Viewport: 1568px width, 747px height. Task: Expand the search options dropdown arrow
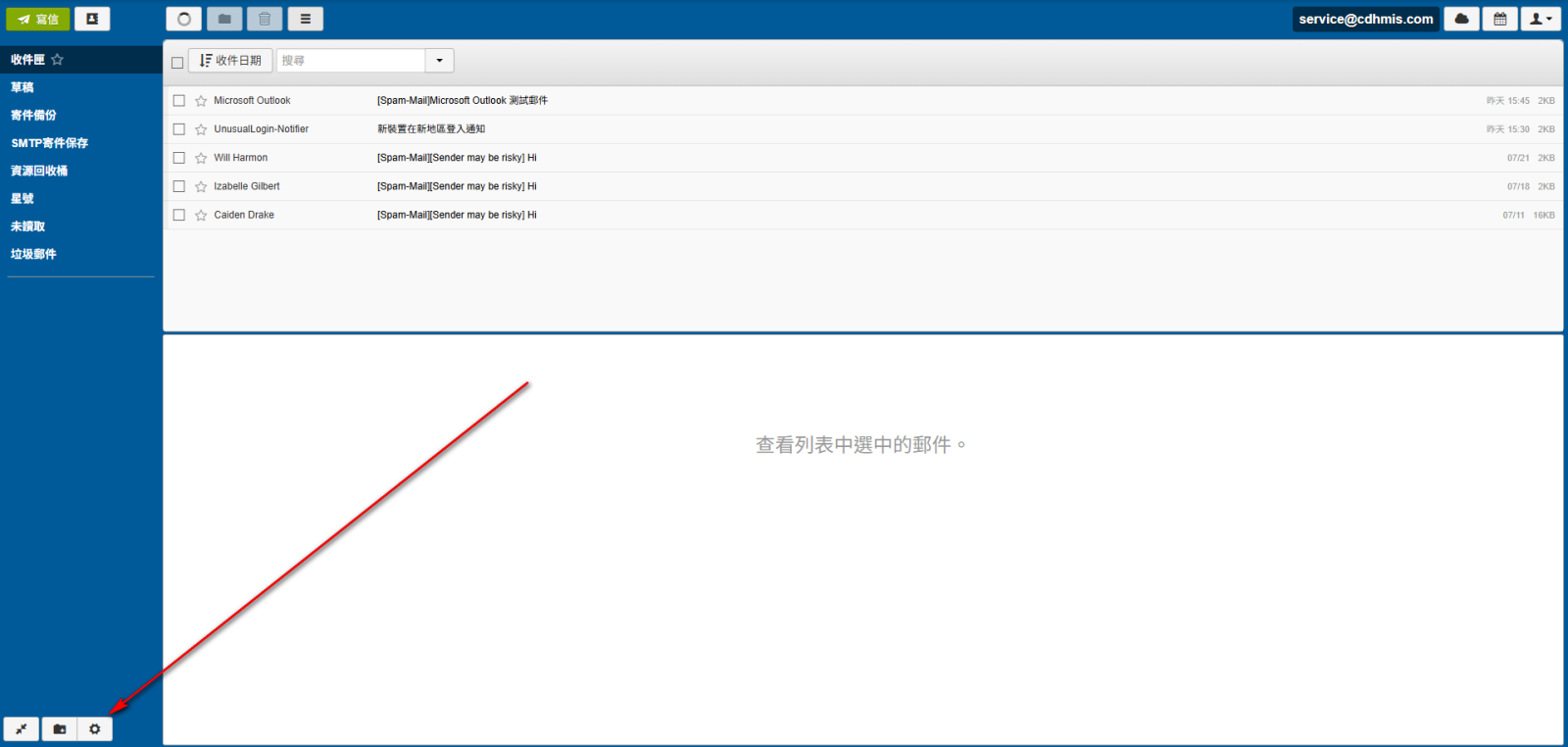[439, 61]
